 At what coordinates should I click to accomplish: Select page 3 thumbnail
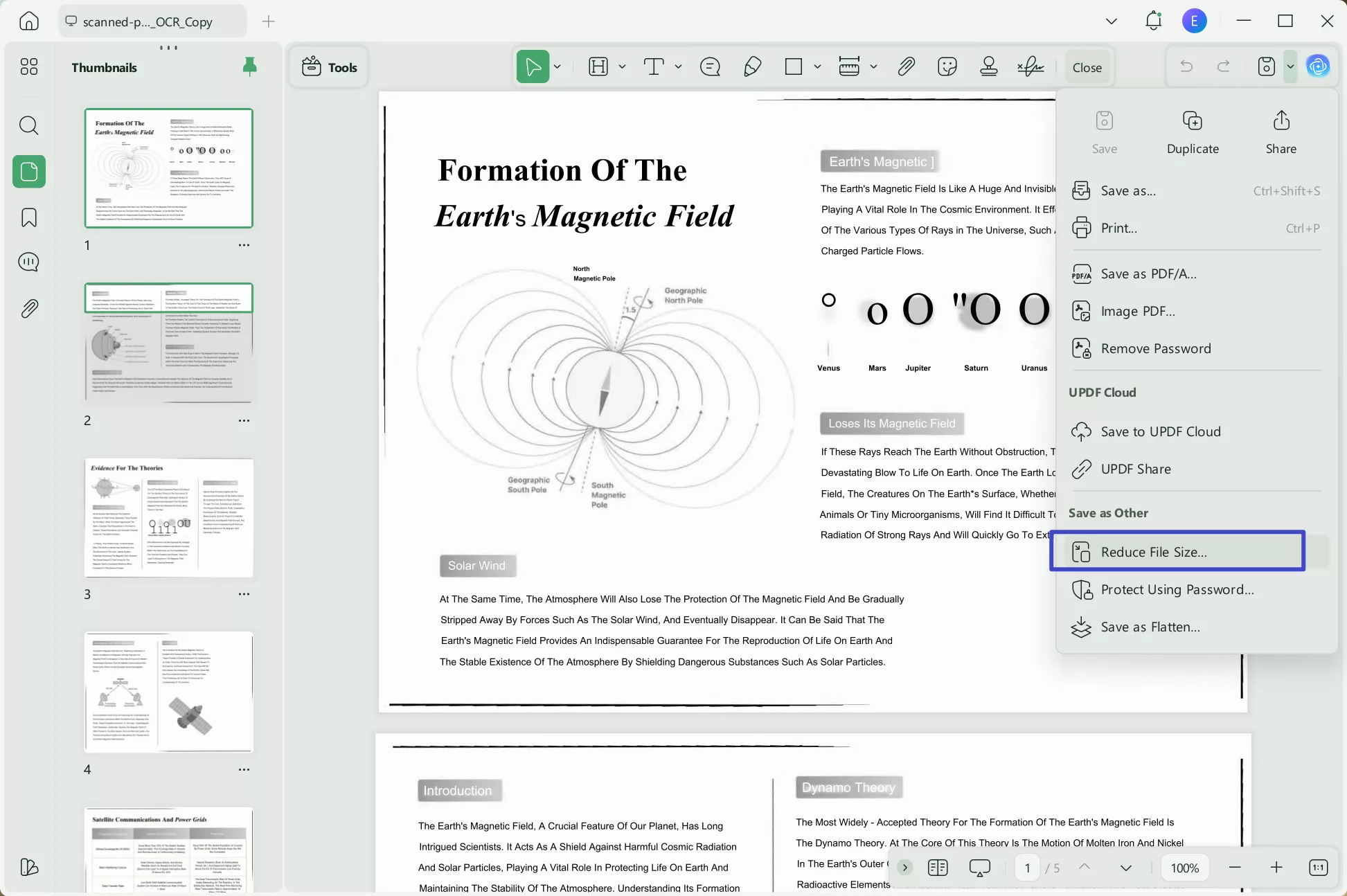point(169,518)
